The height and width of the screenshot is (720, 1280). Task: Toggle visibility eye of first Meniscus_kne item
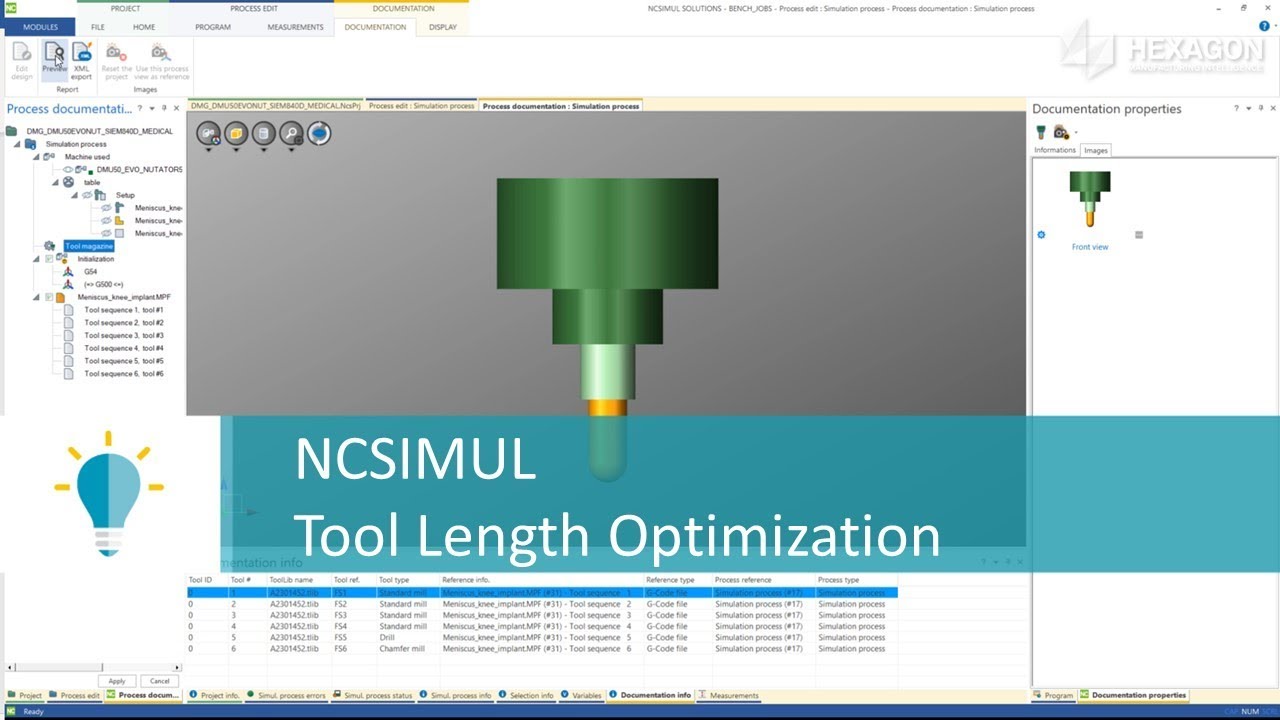click(106, 208)
